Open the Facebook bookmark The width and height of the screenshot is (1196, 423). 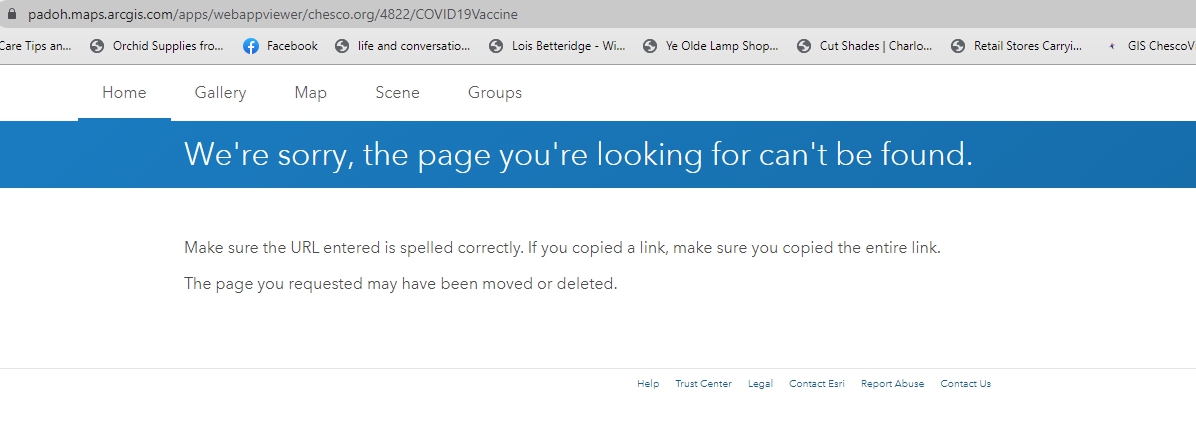[x=280, y=46]
